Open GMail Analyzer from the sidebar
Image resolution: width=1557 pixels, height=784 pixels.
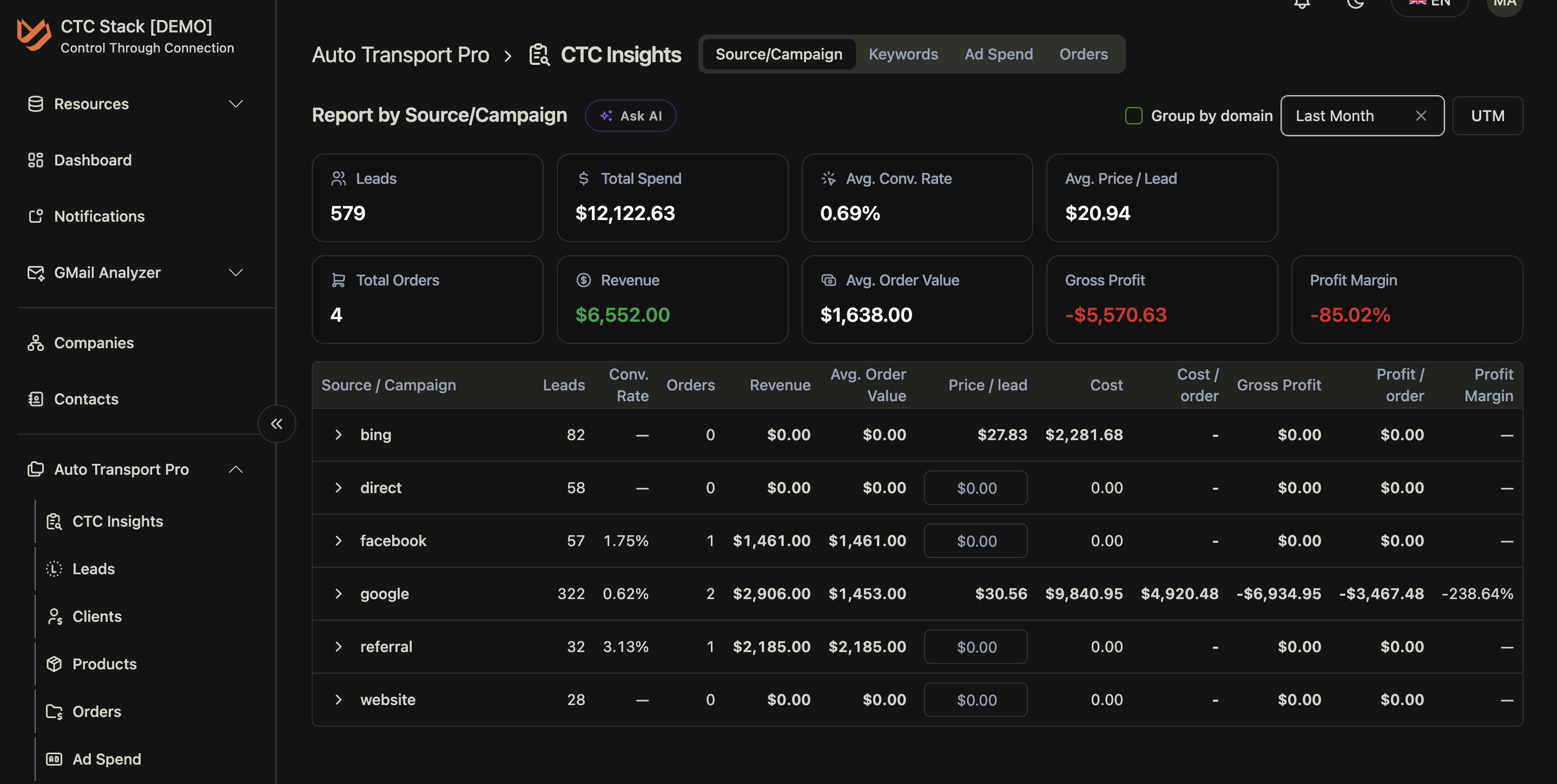click(x=107, y=273)
